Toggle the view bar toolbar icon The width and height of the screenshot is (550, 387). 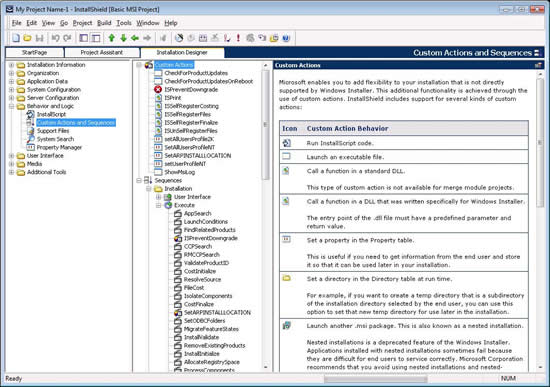pyautogui.click(x=95, y=38)
